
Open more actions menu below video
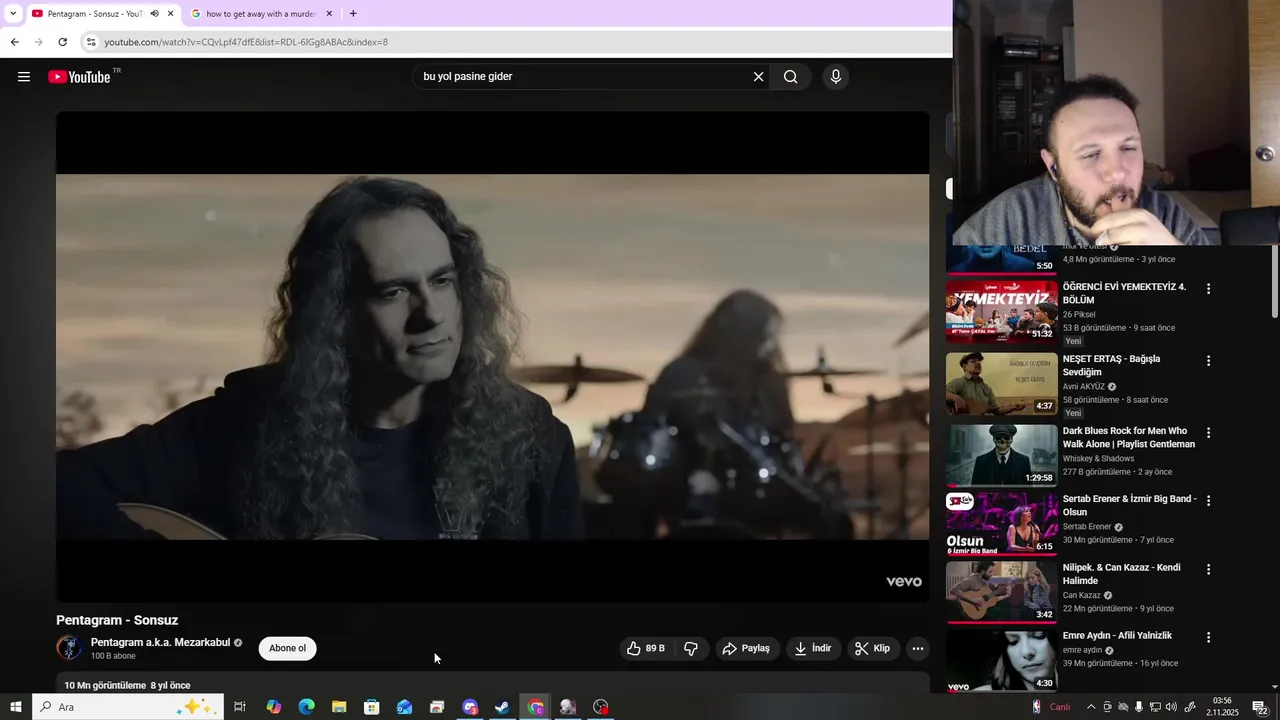pyautogui.click(x=917, y=648)
